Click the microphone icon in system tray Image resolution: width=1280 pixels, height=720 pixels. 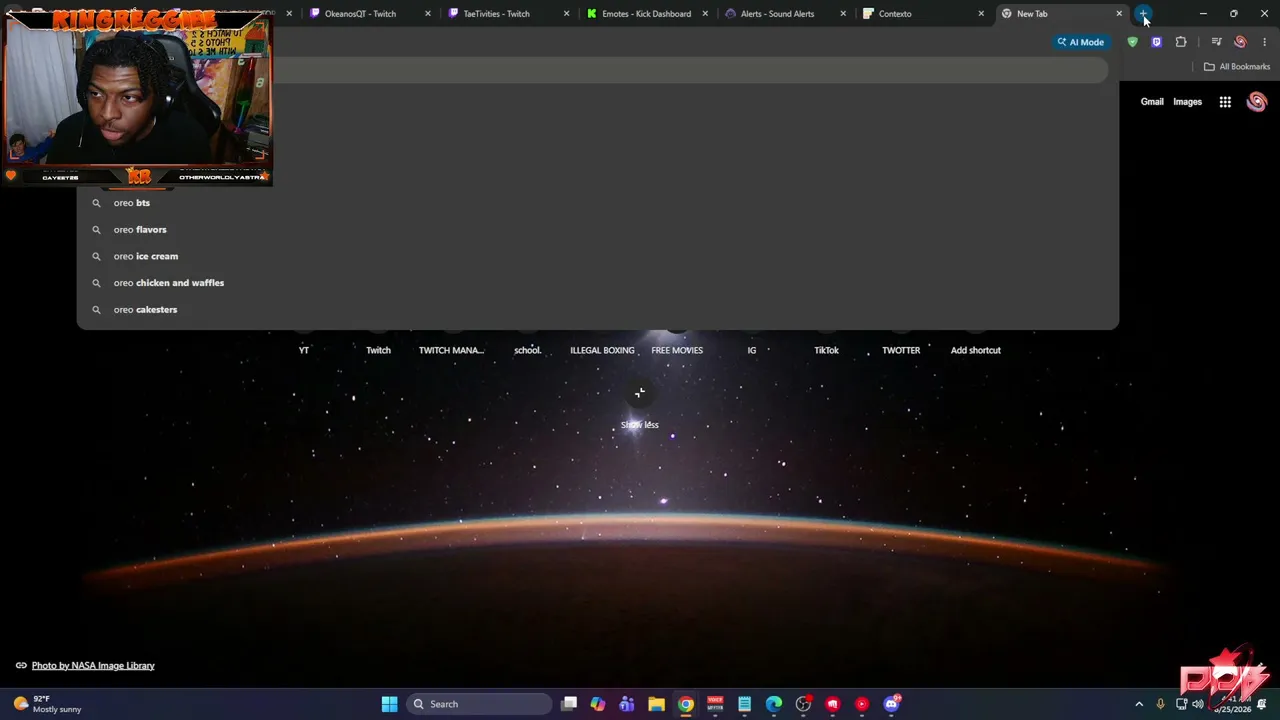pos(1160,704)
